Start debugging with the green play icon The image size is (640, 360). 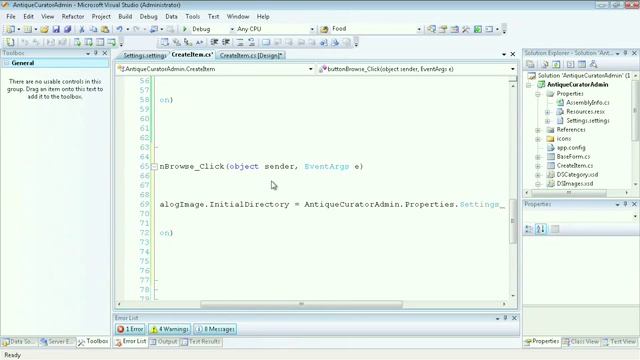point(184,29)
